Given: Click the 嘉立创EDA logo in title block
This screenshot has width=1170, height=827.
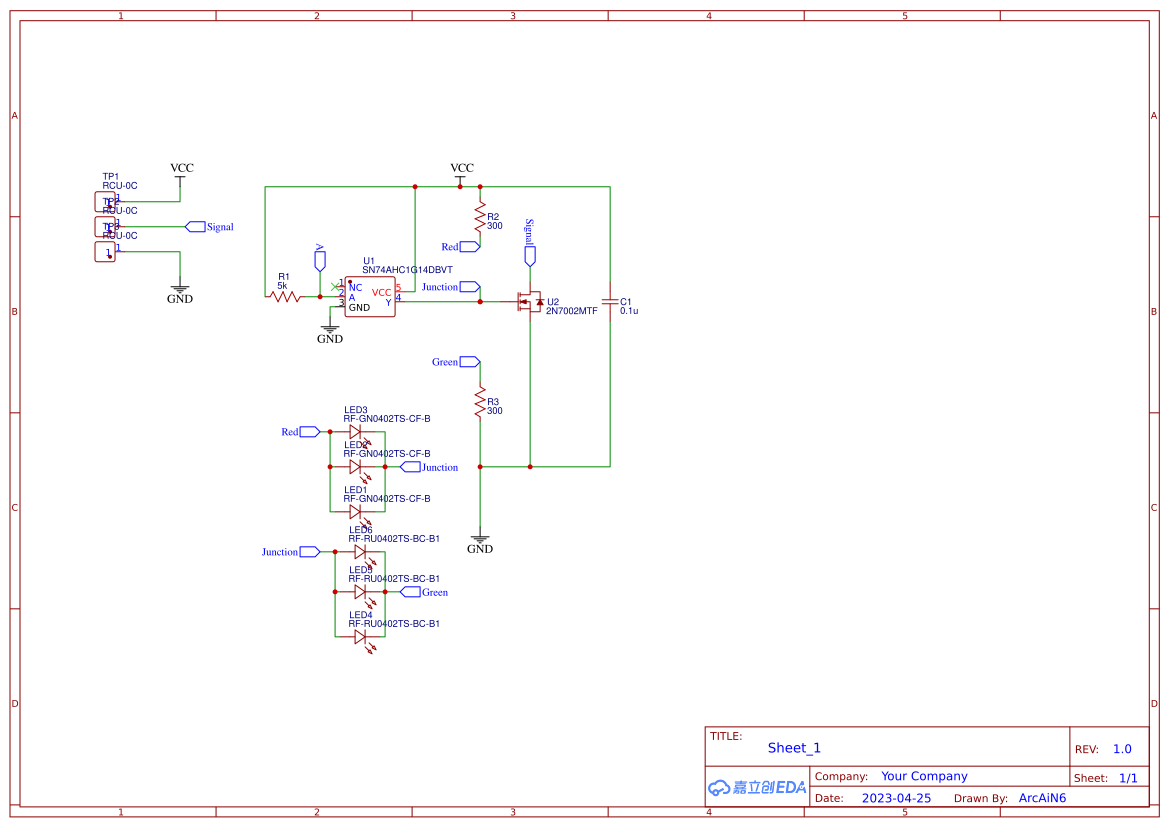Looking at the screenshot, I should (x=756, y=787).
